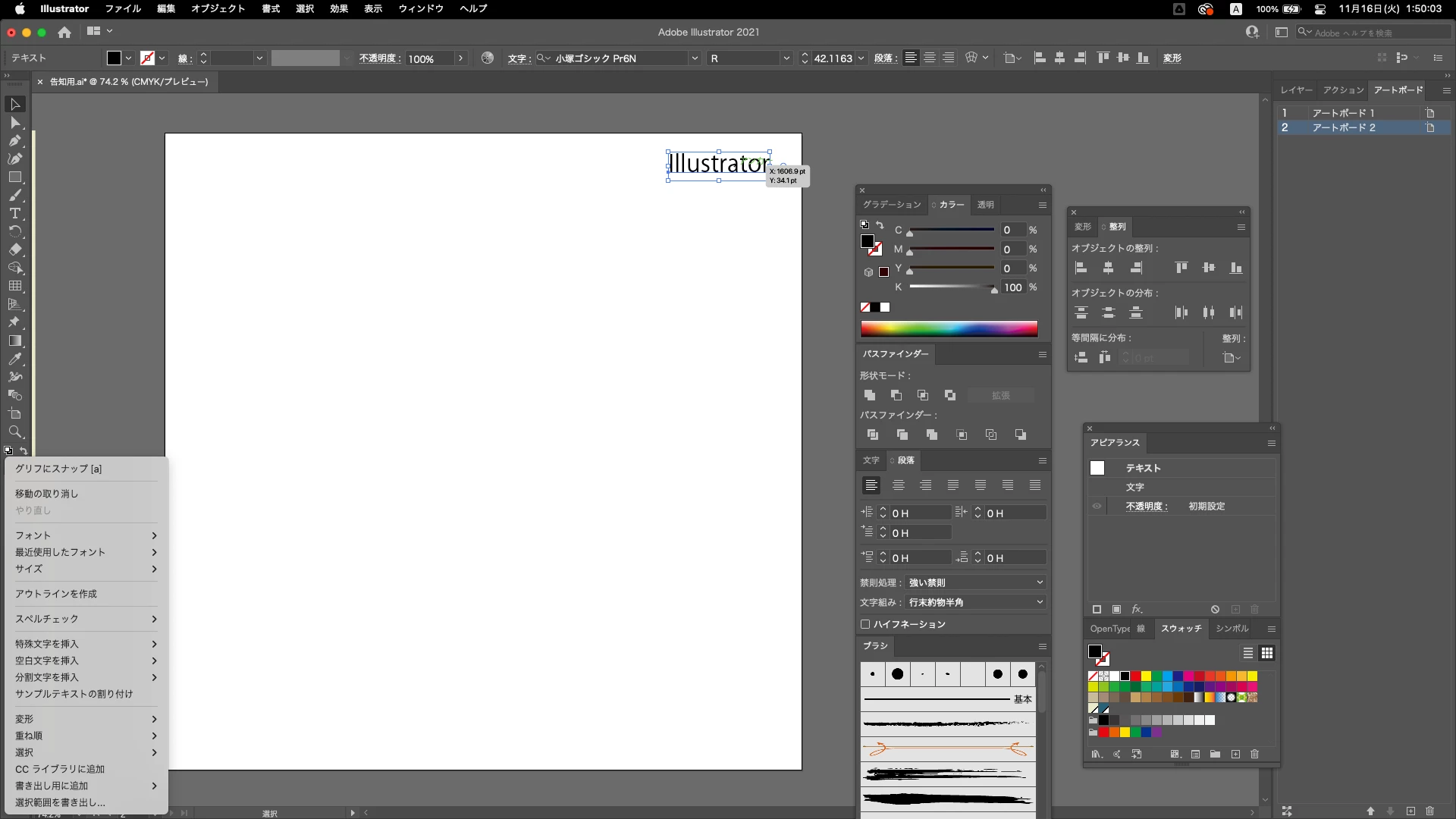Viewport: 1456px width, 819px height.
Task: Select the Type tool in toolbar
Action: click(x=14, y=214)
